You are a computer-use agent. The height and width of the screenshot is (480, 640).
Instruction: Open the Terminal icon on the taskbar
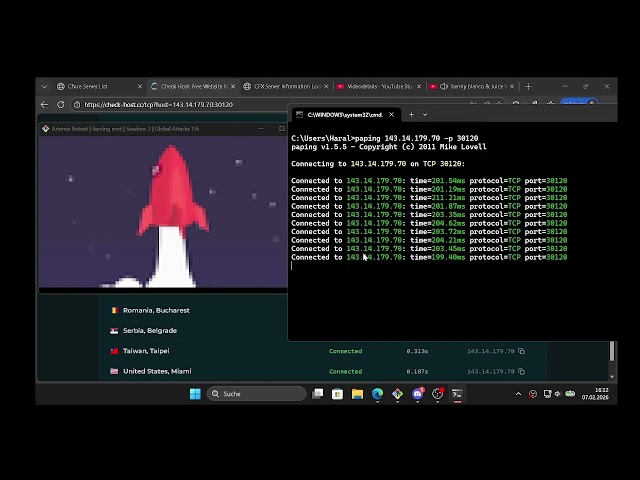(457, 394)
